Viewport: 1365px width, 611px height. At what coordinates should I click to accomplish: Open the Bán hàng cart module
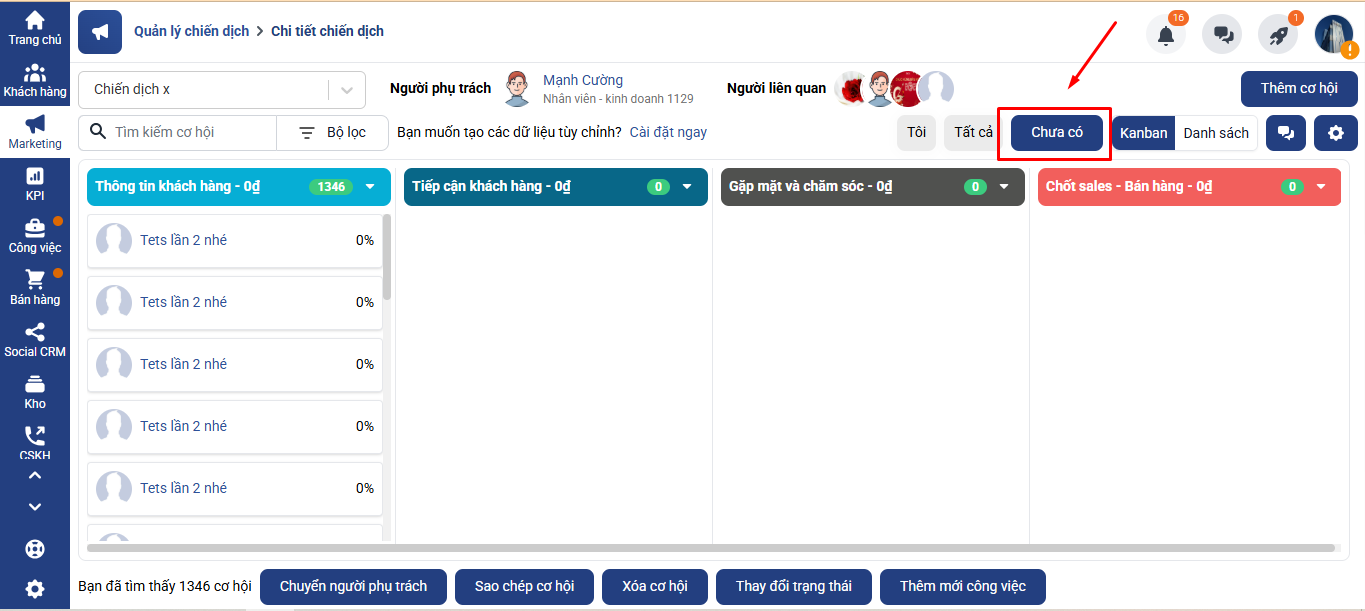[x=35, y=287]
